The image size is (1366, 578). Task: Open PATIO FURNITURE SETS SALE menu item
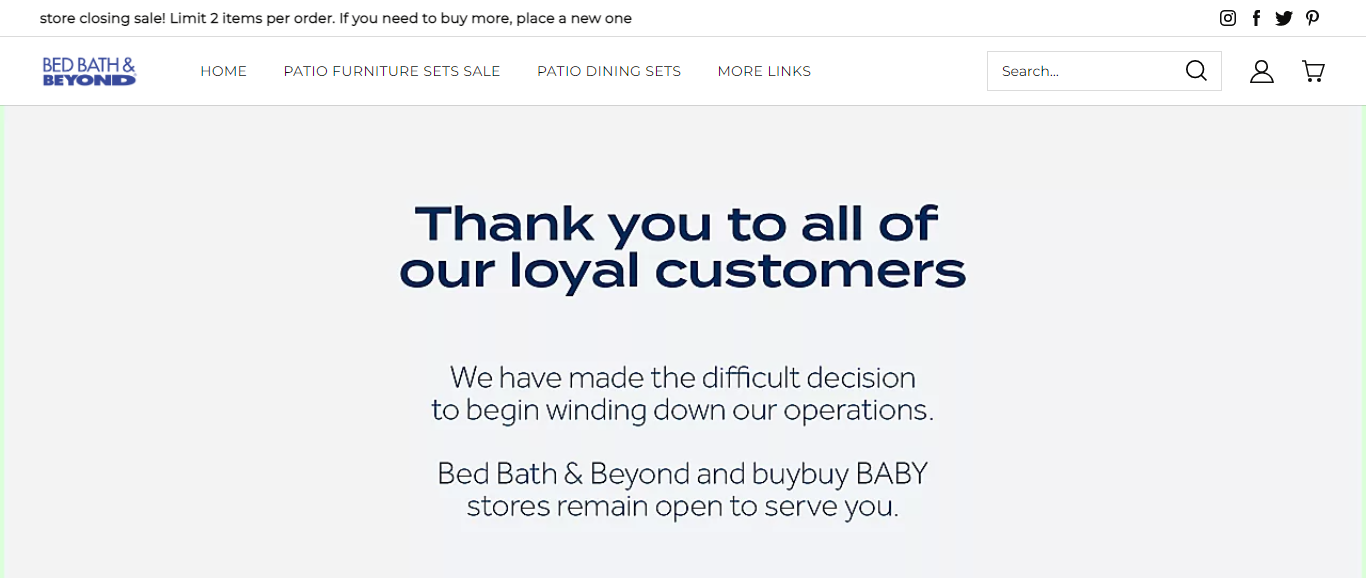click(x=392, y=71)
